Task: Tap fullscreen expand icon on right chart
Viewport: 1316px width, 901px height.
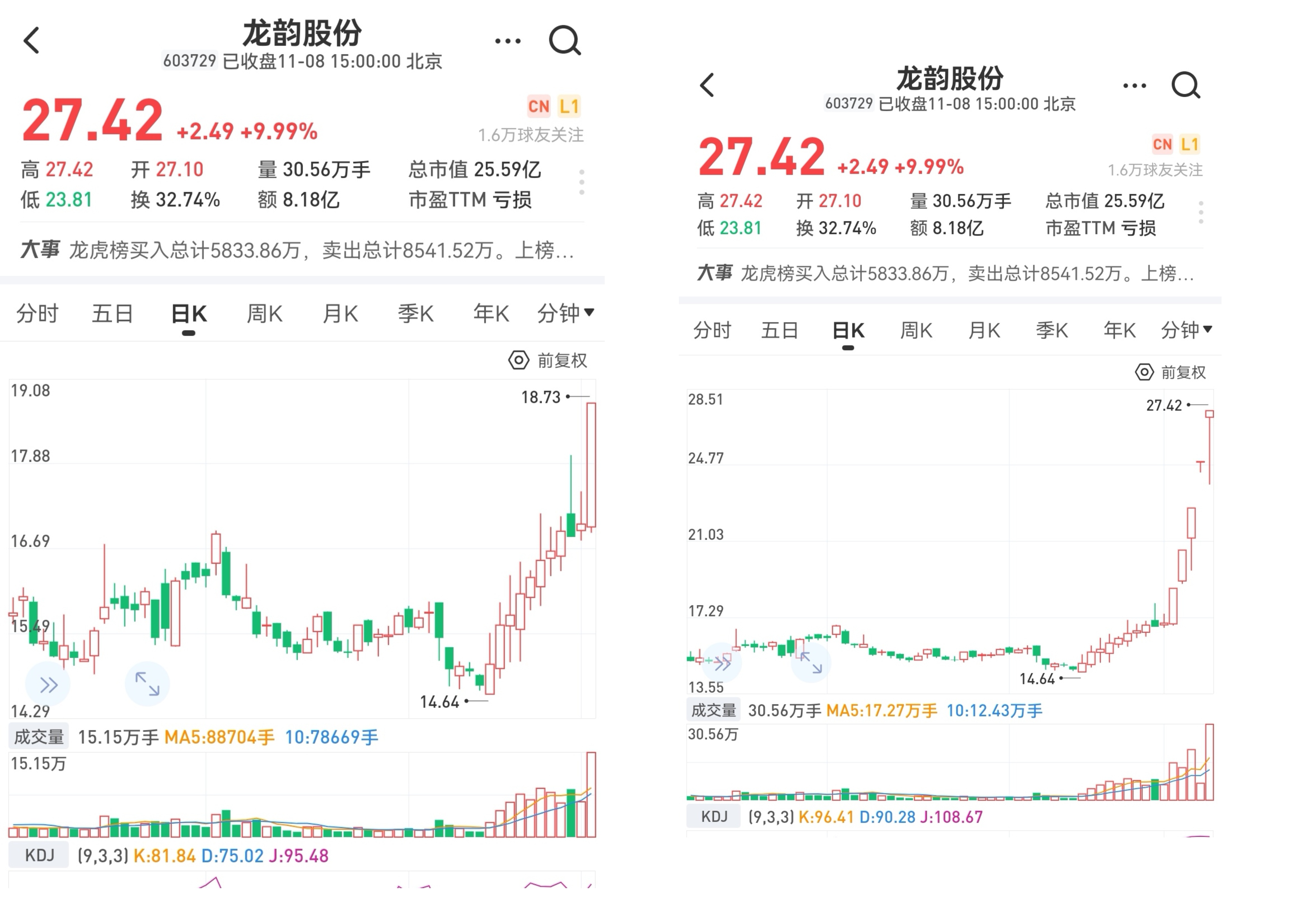Action: pyautogui.click(x=811, y=662)
